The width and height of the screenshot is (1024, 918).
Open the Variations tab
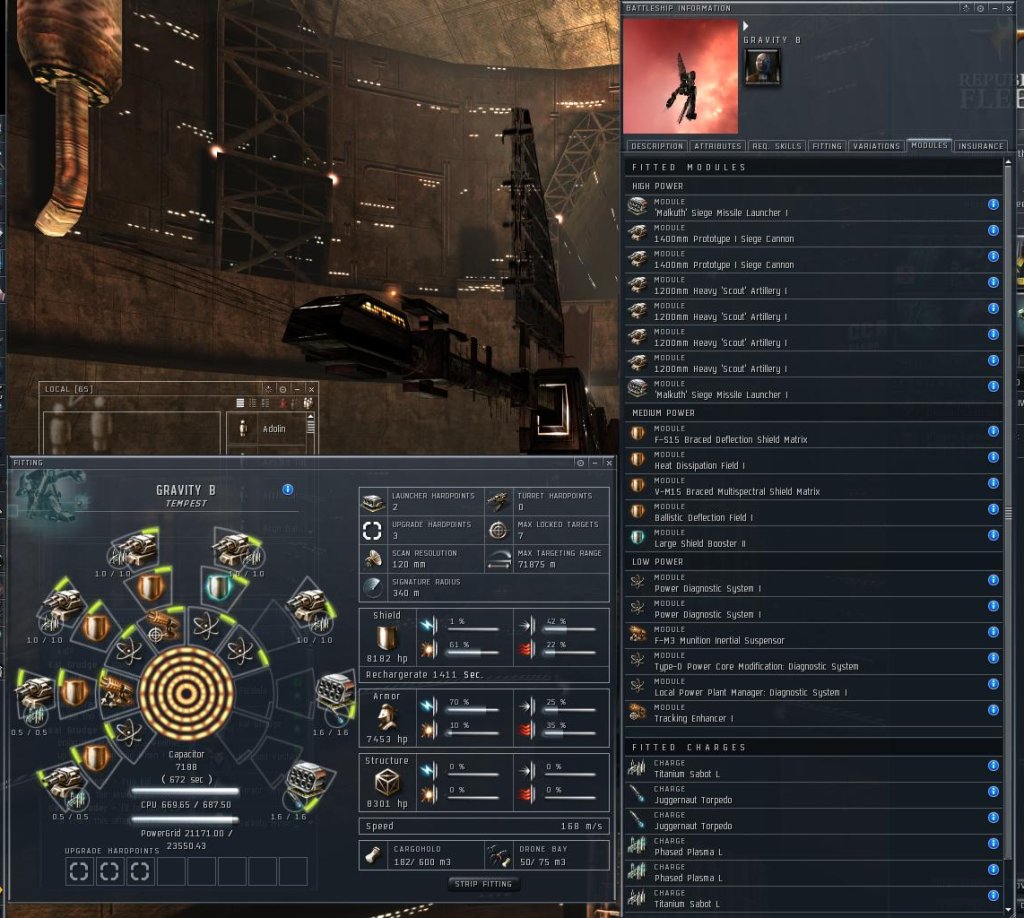click(876, 146)
